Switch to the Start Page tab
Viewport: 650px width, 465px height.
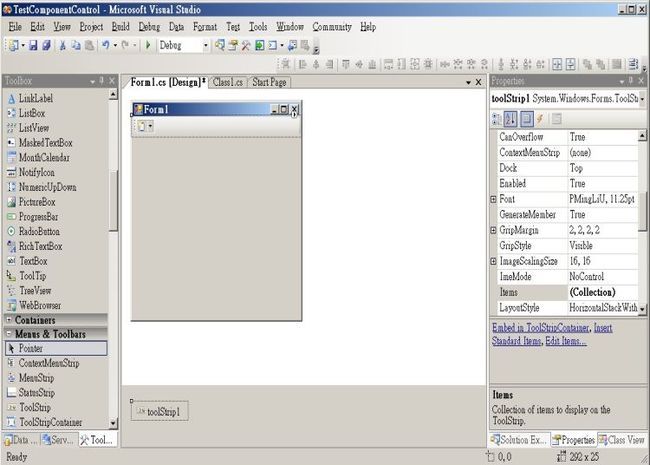pos(269,82)
